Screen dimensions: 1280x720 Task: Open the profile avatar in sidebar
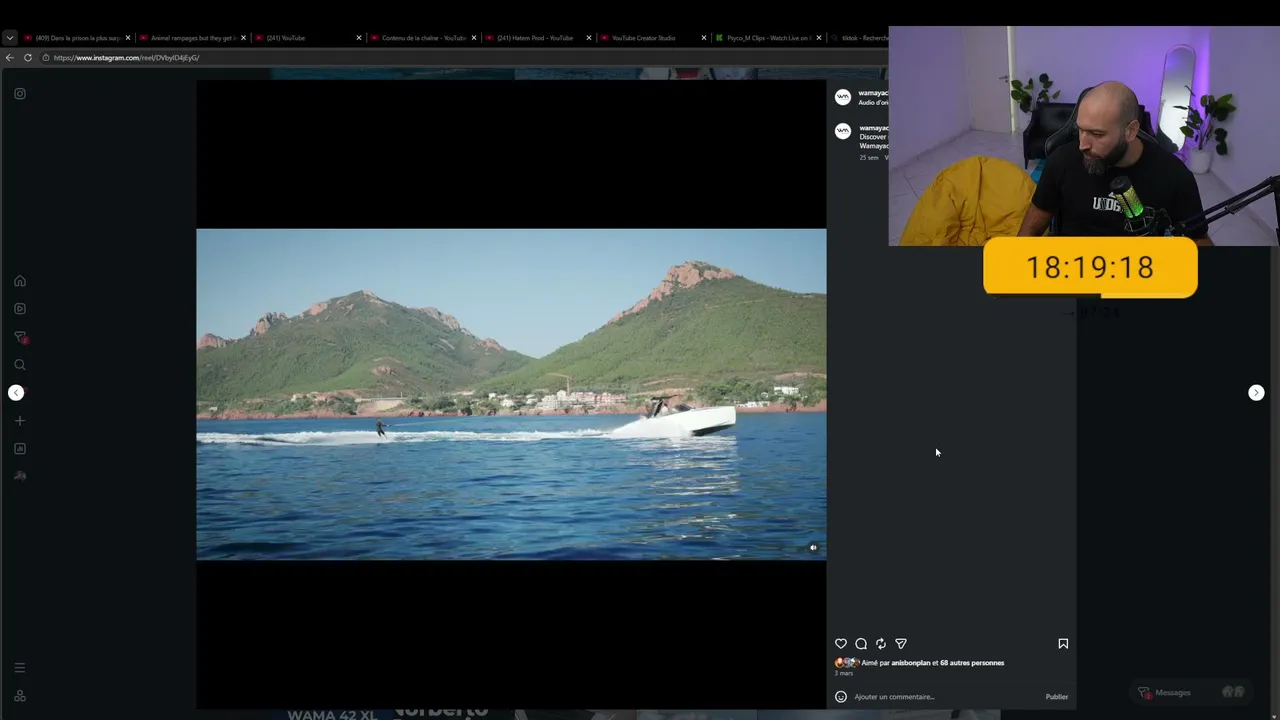click(x=19, y=476)
